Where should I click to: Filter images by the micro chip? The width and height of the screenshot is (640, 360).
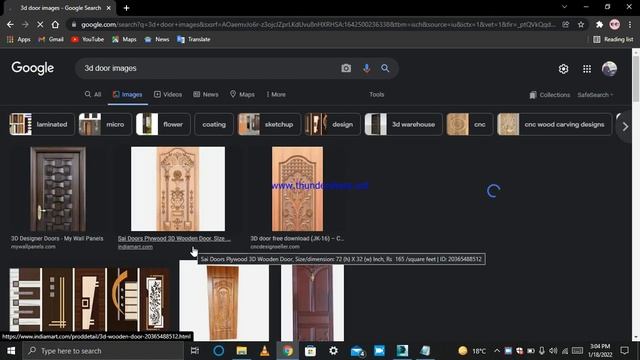[105, 124]
